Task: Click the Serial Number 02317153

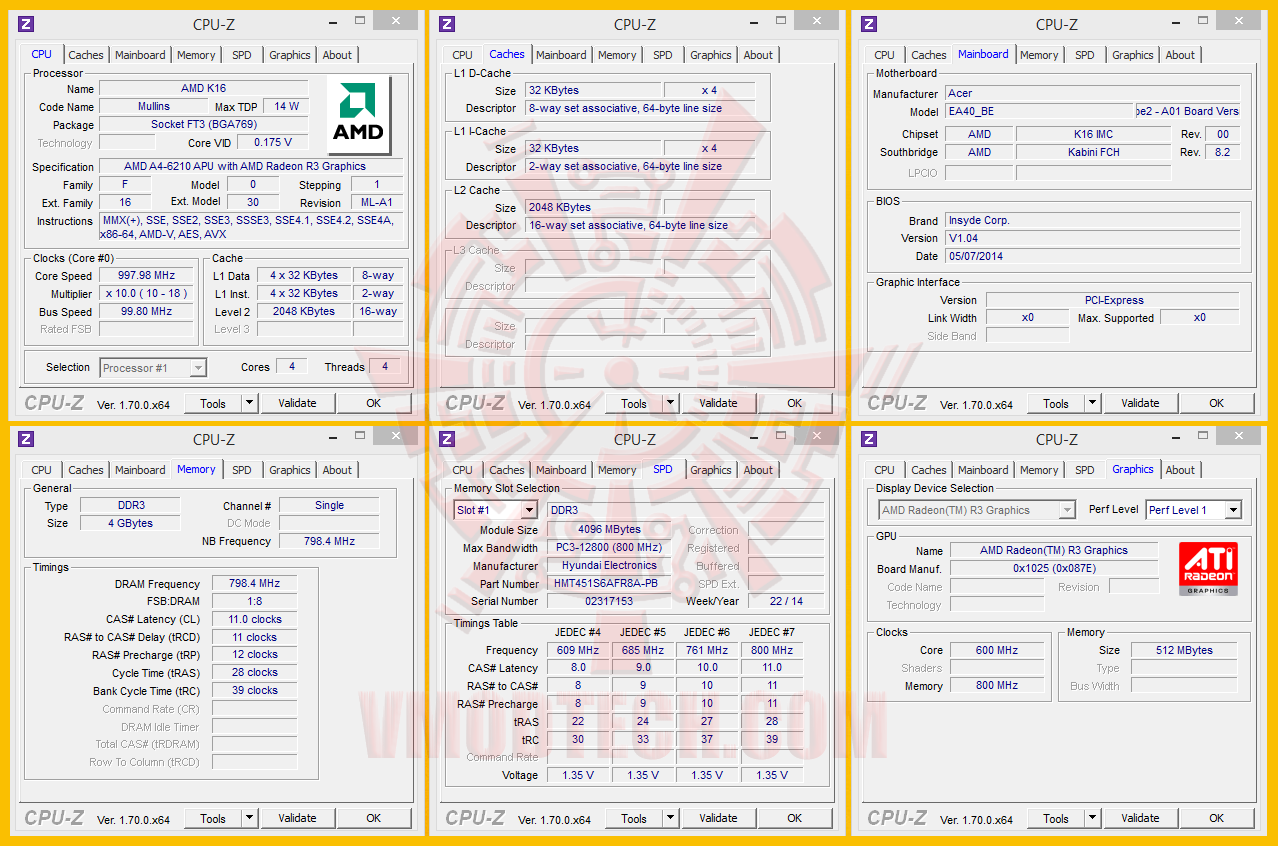Action: tap(610, 601)
